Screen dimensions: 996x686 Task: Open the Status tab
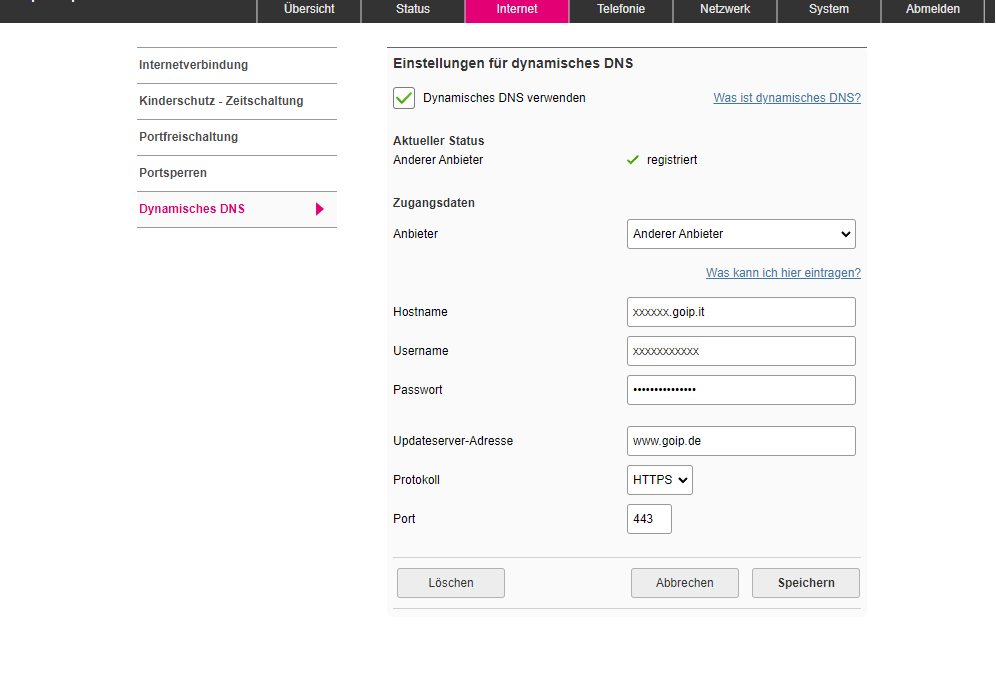(x=413, y=10)
